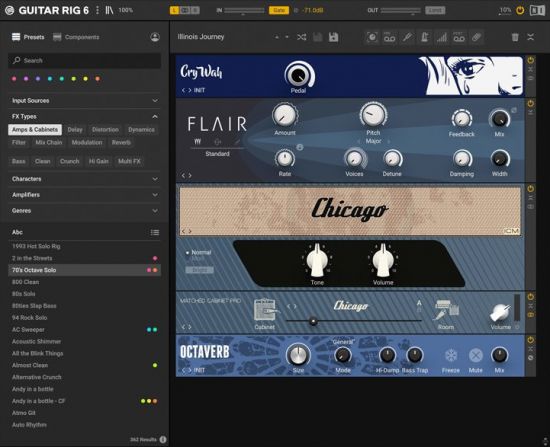Select the Reverb filter tag
Screen dimensions: 550x447
pos(121,142)
